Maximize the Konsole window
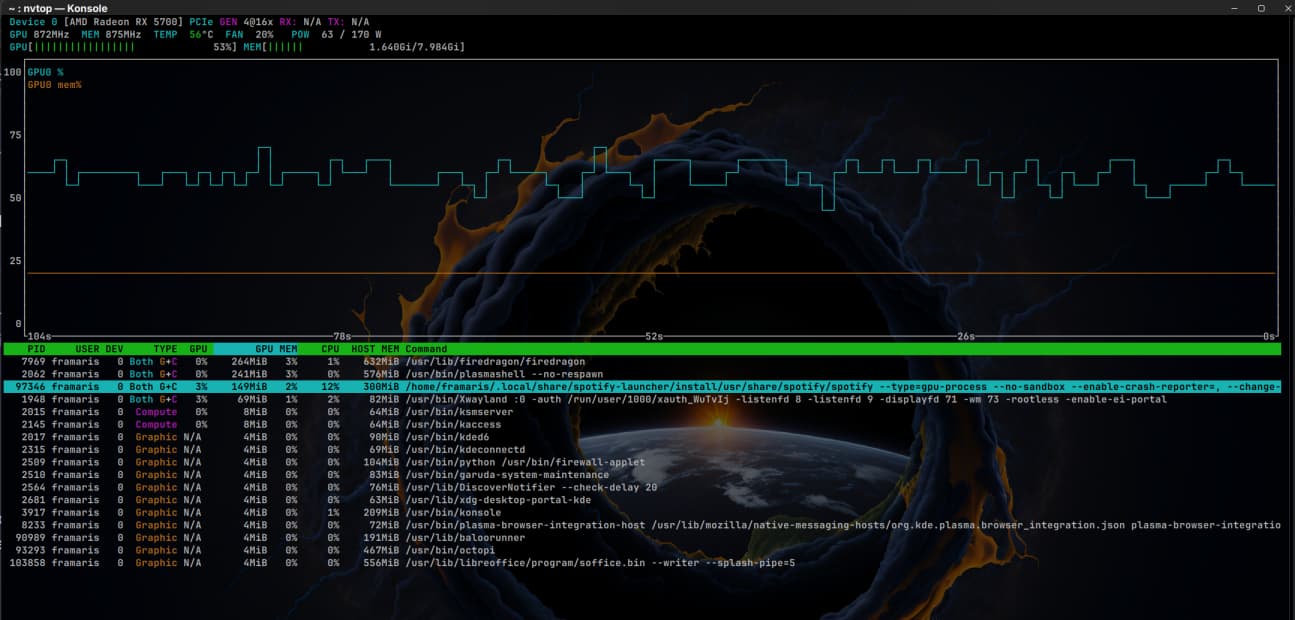The image size is (1295, 620). click(1261, 8)
